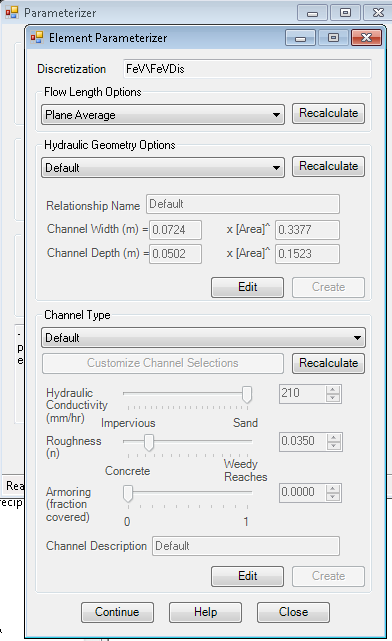Recalculate the channel type
The image size is (392, 641).
point(328,363)
